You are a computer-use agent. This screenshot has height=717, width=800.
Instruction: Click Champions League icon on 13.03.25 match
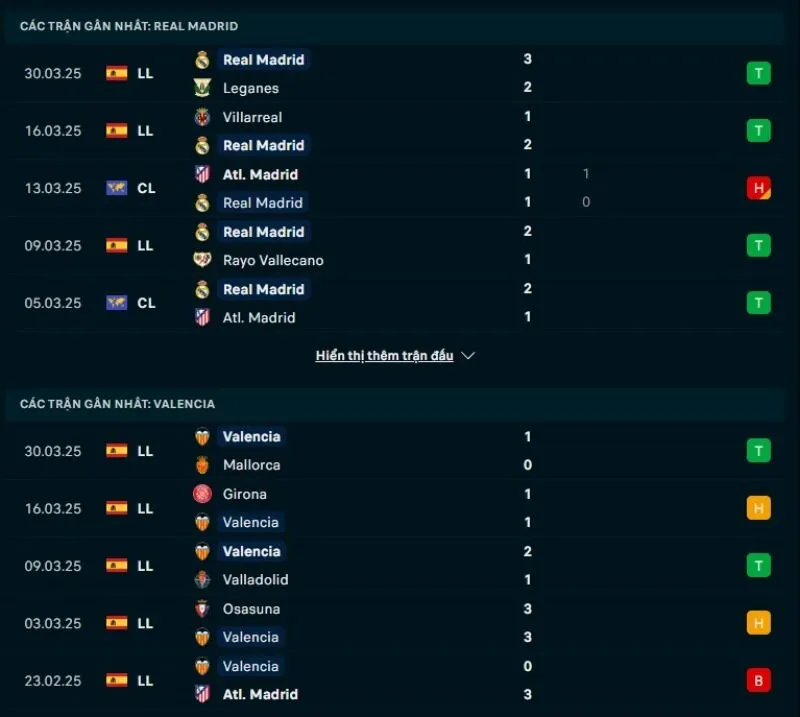tap(117, 188)
